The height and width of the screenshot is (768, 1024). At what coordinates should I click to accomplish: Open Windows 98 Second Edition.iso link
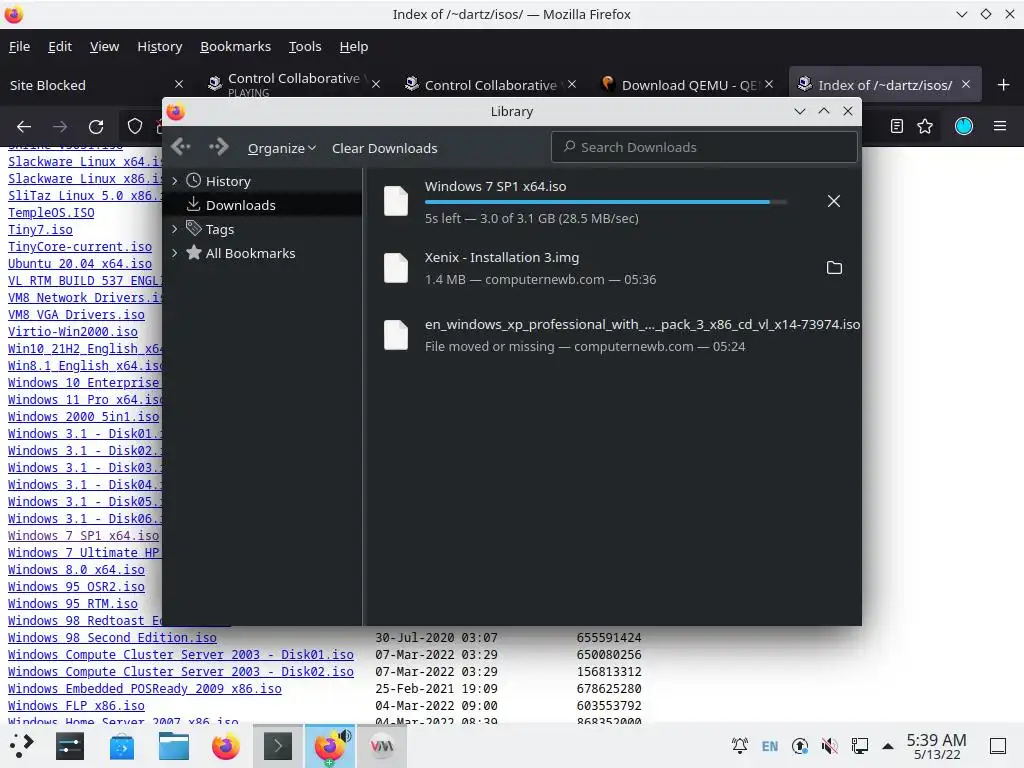(x=112, y=637)
